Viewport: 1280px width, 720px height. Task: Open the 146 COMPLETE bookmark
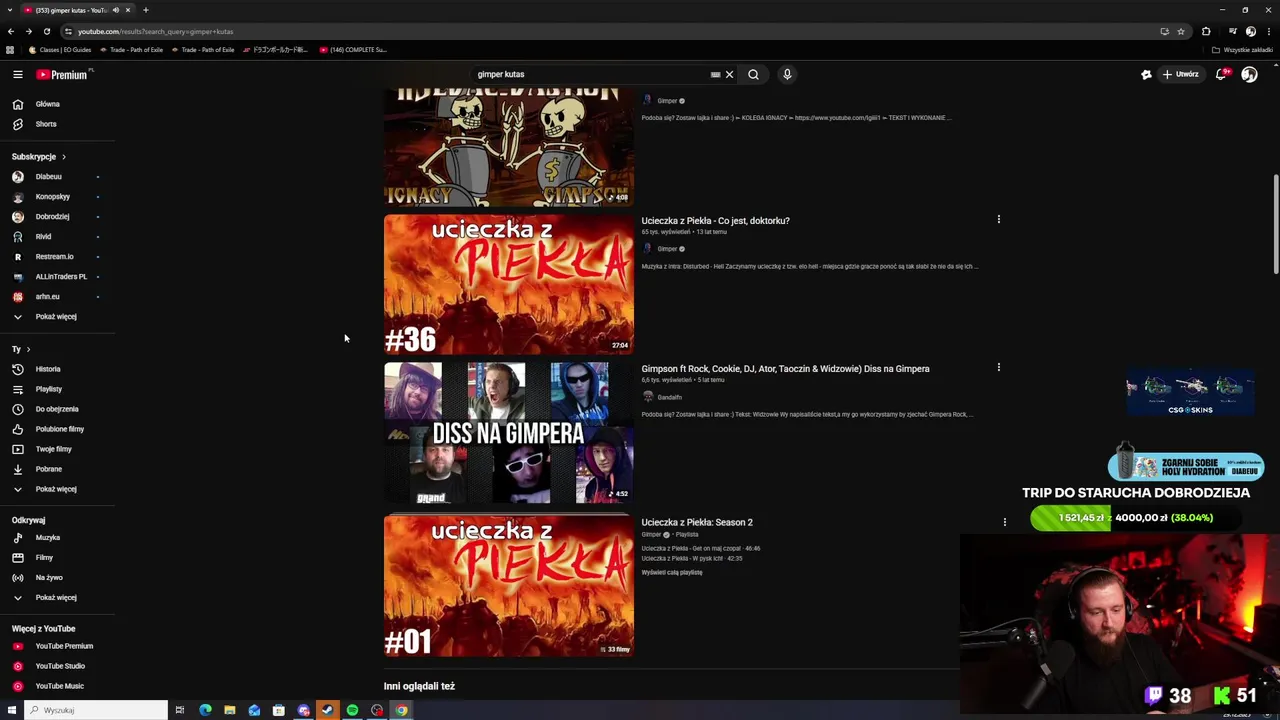[353, 50]
